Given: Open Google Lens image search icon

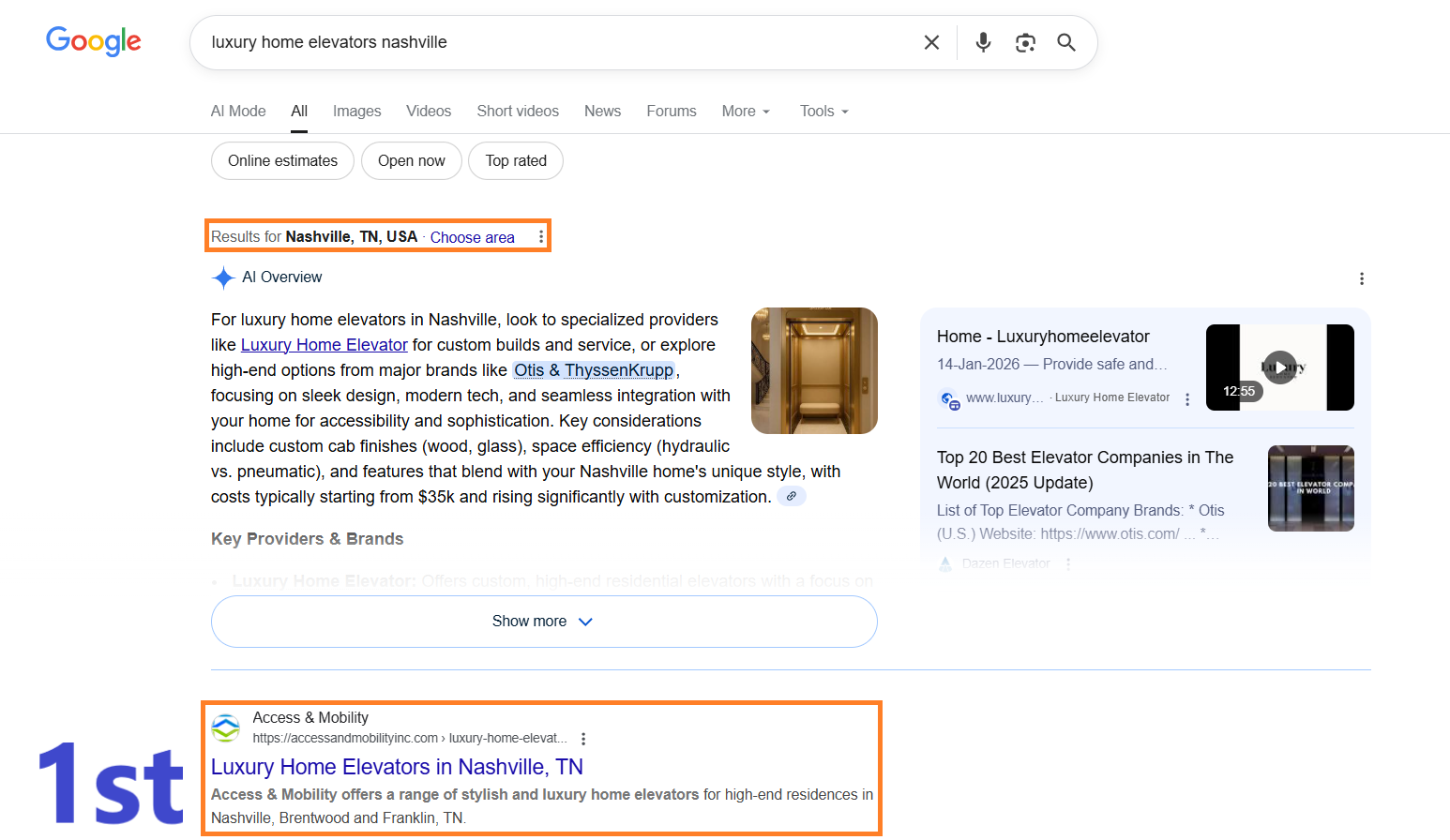Looking at the screenshot, I should coord(1025,42).
